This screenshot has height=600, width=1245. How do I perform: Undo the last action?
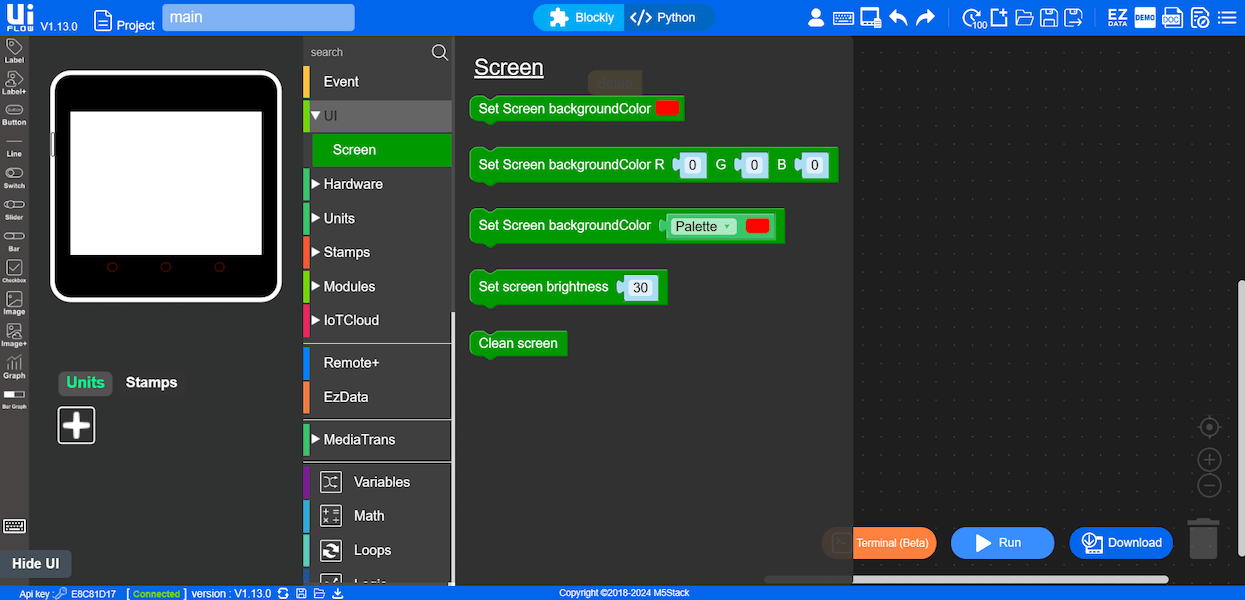(x=898, y=18)
